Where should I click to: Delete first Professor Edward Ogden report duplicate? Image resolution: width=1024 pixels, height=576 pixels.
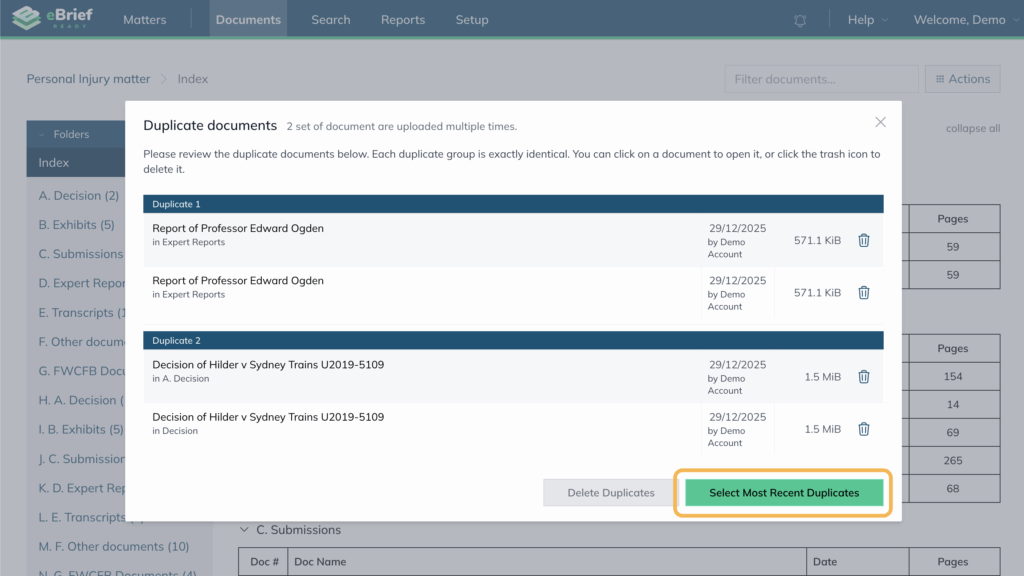864,241
